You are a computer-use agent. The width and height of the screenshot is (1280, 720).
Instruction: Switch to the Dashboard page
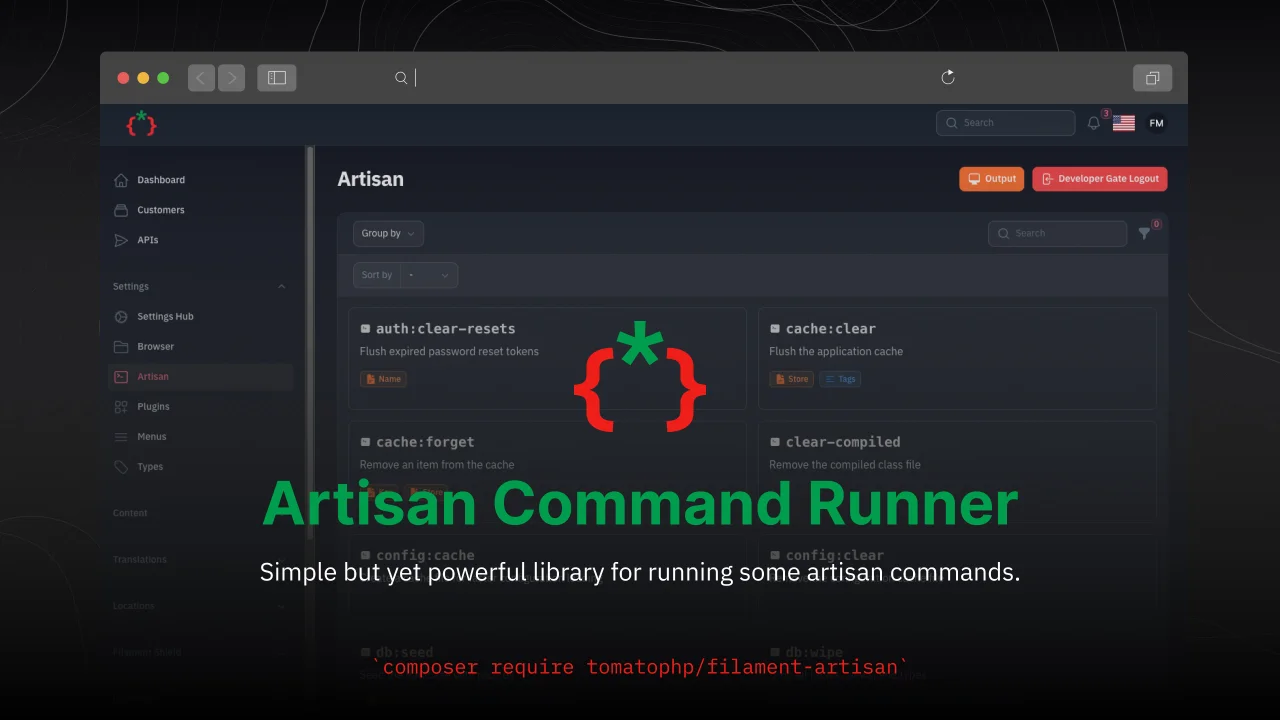161,180
